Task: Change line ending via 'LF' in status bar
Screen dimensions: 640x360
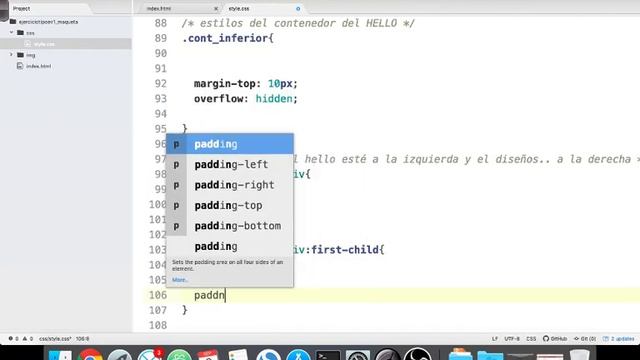Action: pos(495,339)
